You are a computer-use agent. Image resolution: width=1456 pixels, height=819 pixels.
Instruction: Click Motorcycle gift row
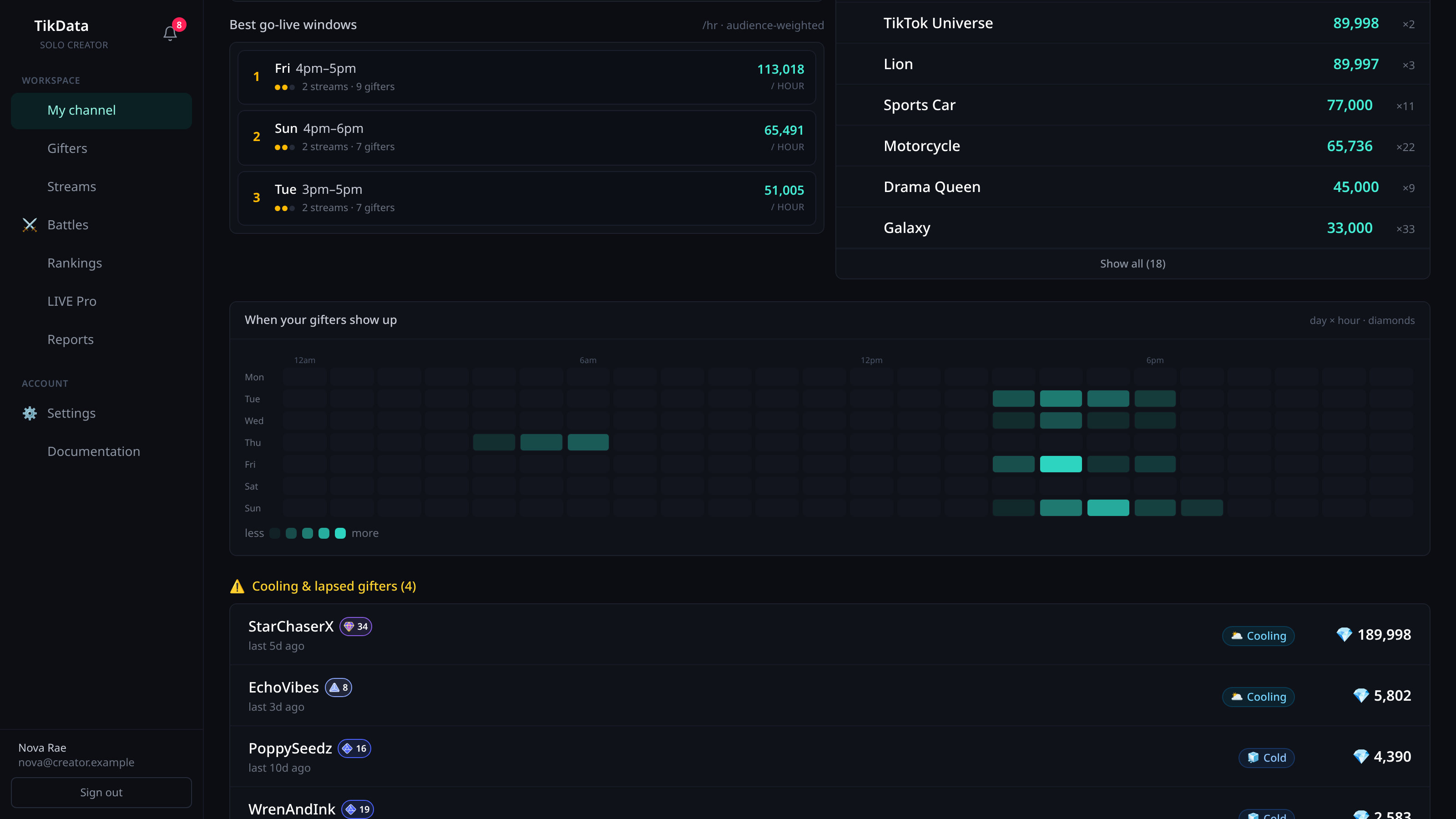(1132, 146)
